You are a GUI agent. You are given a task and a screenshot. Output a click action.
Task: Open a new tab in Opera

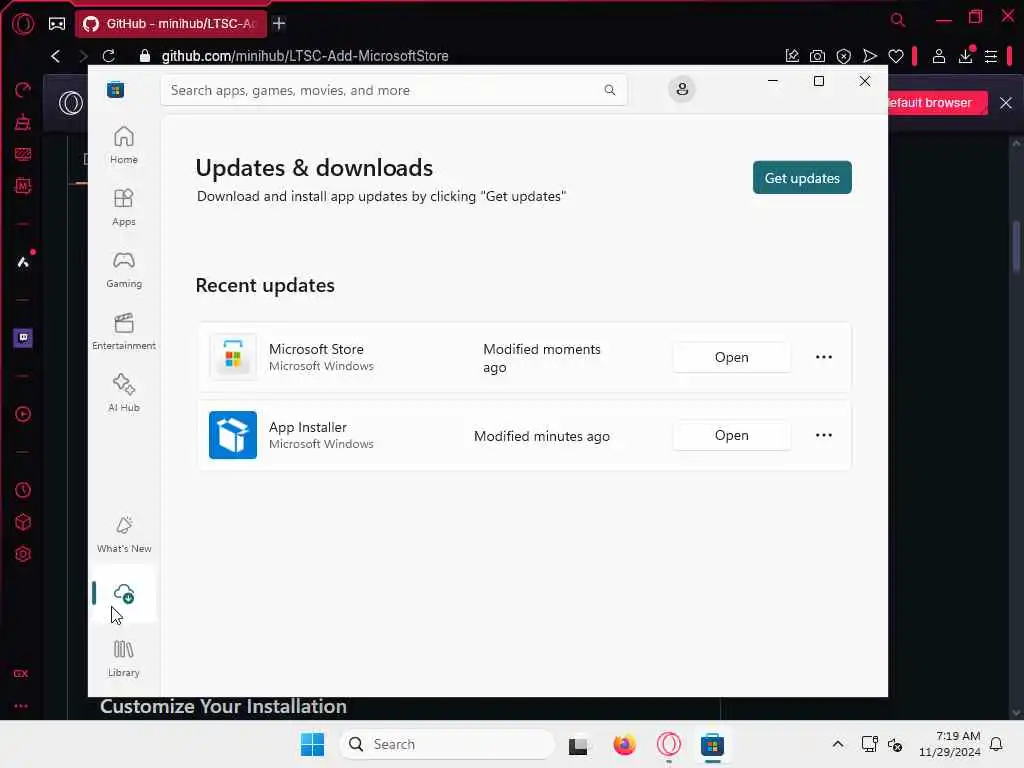(280, 24)
